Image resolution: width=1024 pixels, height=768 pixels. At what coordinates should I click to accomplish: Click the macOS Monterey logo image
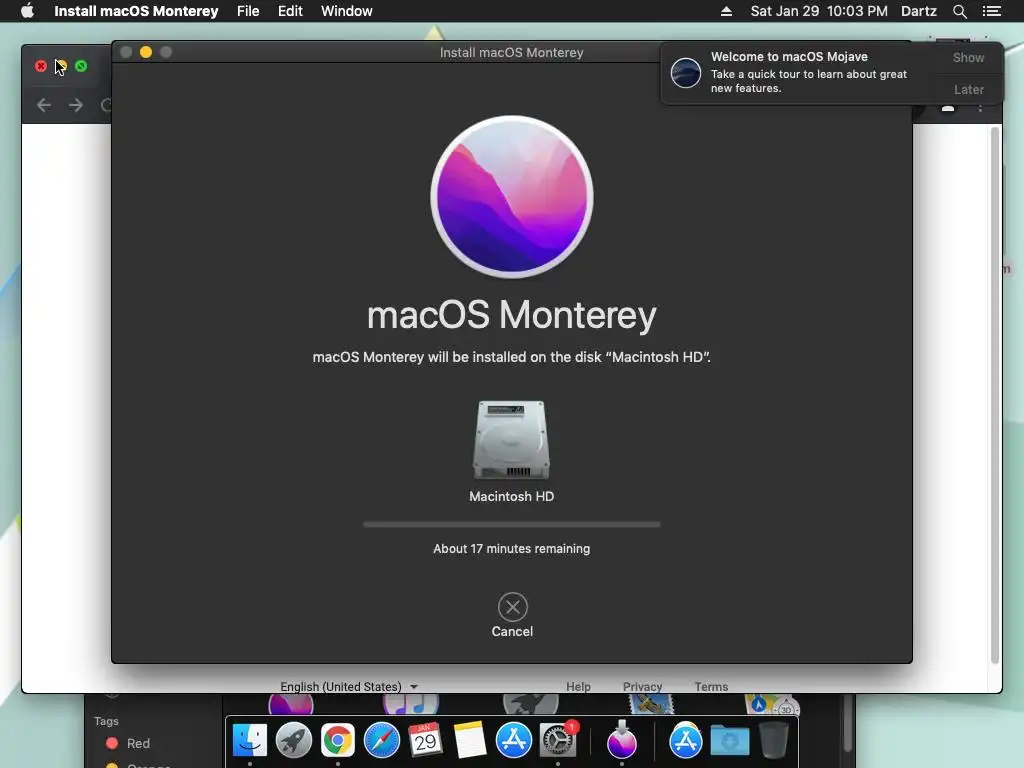coord(512,197)
